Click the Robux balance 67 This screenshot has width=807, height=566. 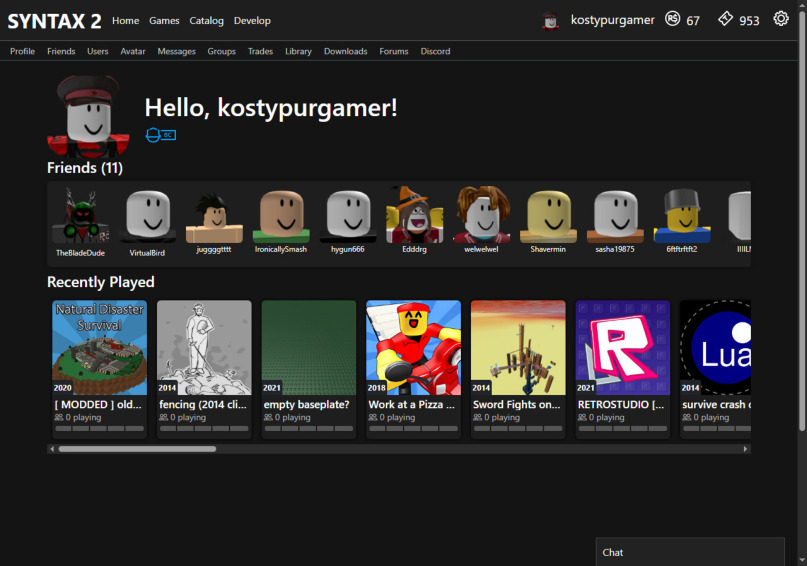click(x=693, y=21)
